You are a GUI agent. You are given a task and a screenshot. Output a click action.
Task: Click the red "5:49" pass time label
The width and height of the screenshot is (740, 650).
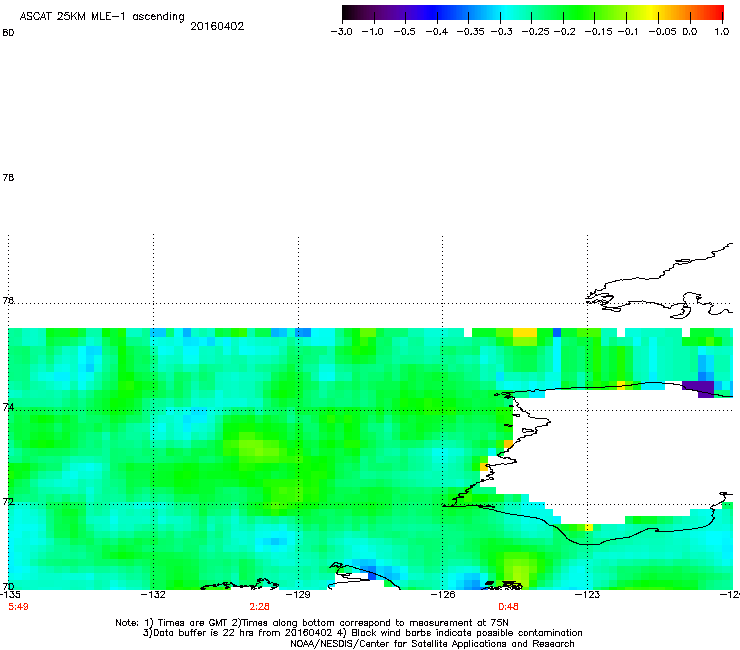[18, 607]
